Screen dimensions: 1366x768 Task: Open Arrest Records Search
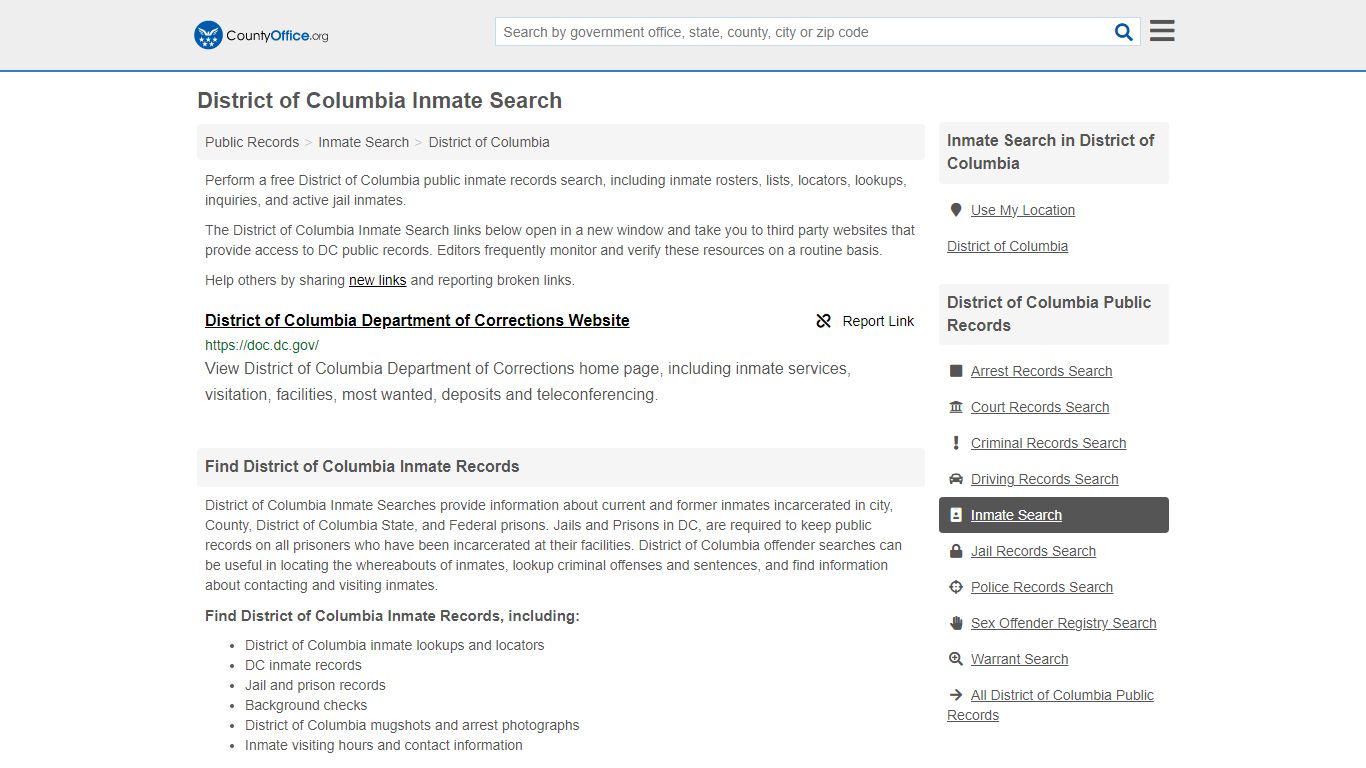(1041, 371)
